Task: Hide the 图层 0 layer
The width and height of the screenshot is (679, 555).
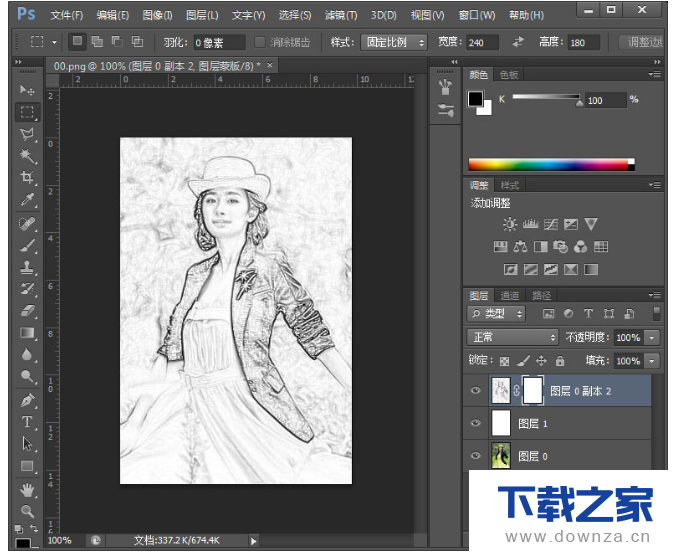Action: (476, 455)
